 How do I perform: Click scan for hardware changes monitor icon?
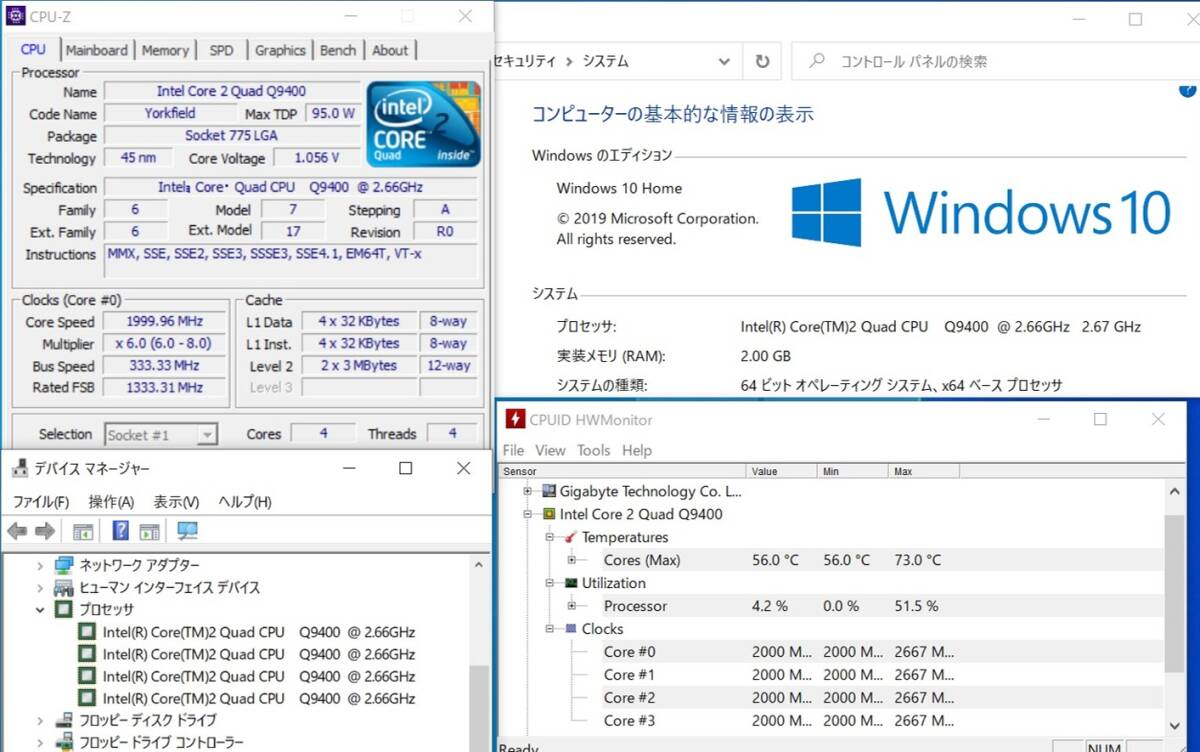187,531
